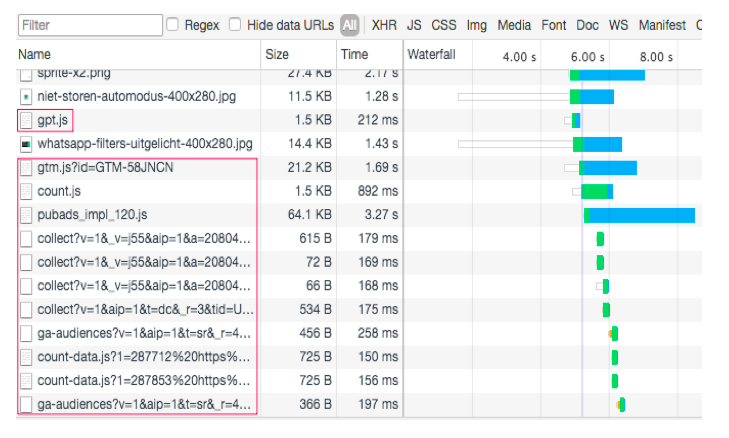Enable the Regex checkbox
Image resolution: width=729 pixels, height=438 pixels.
(173, 24)
